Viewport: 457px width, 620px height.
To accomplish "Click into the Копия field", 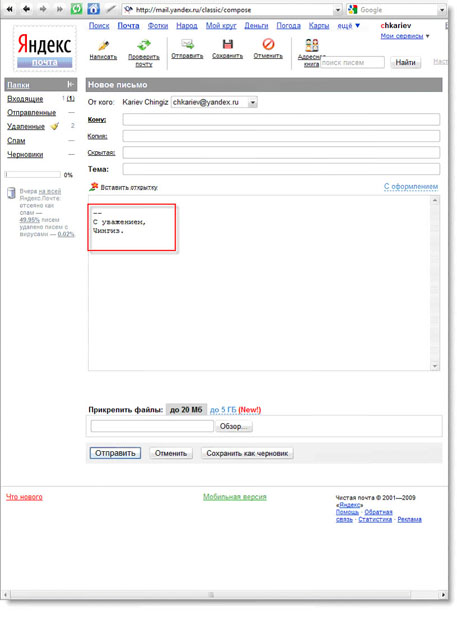I will click(x=281, y=136).
